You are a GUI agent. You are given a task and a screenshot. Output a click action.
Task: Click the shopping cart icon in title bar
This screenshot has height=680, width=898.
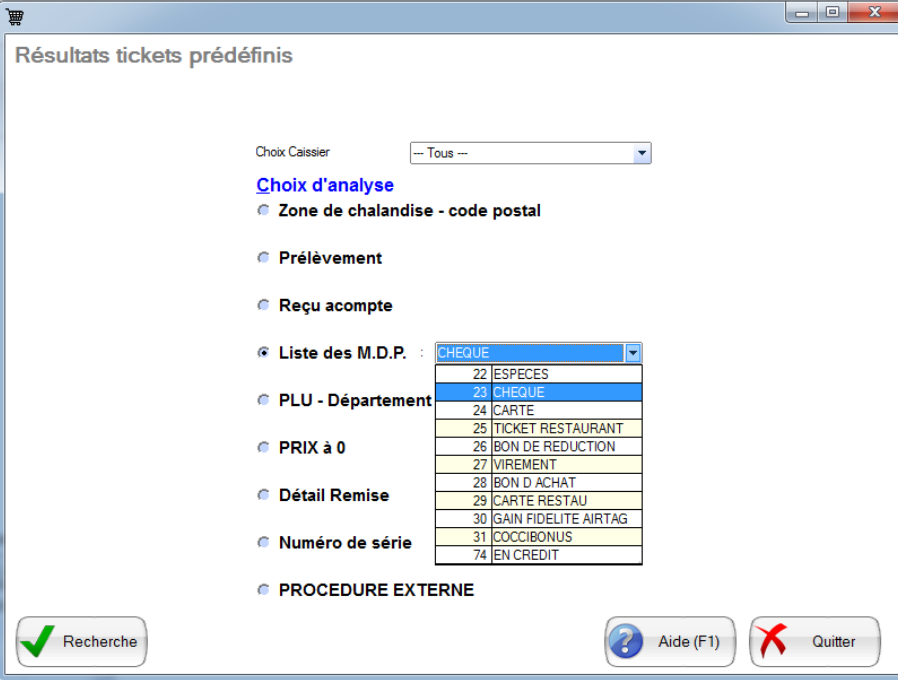point(14,15)
